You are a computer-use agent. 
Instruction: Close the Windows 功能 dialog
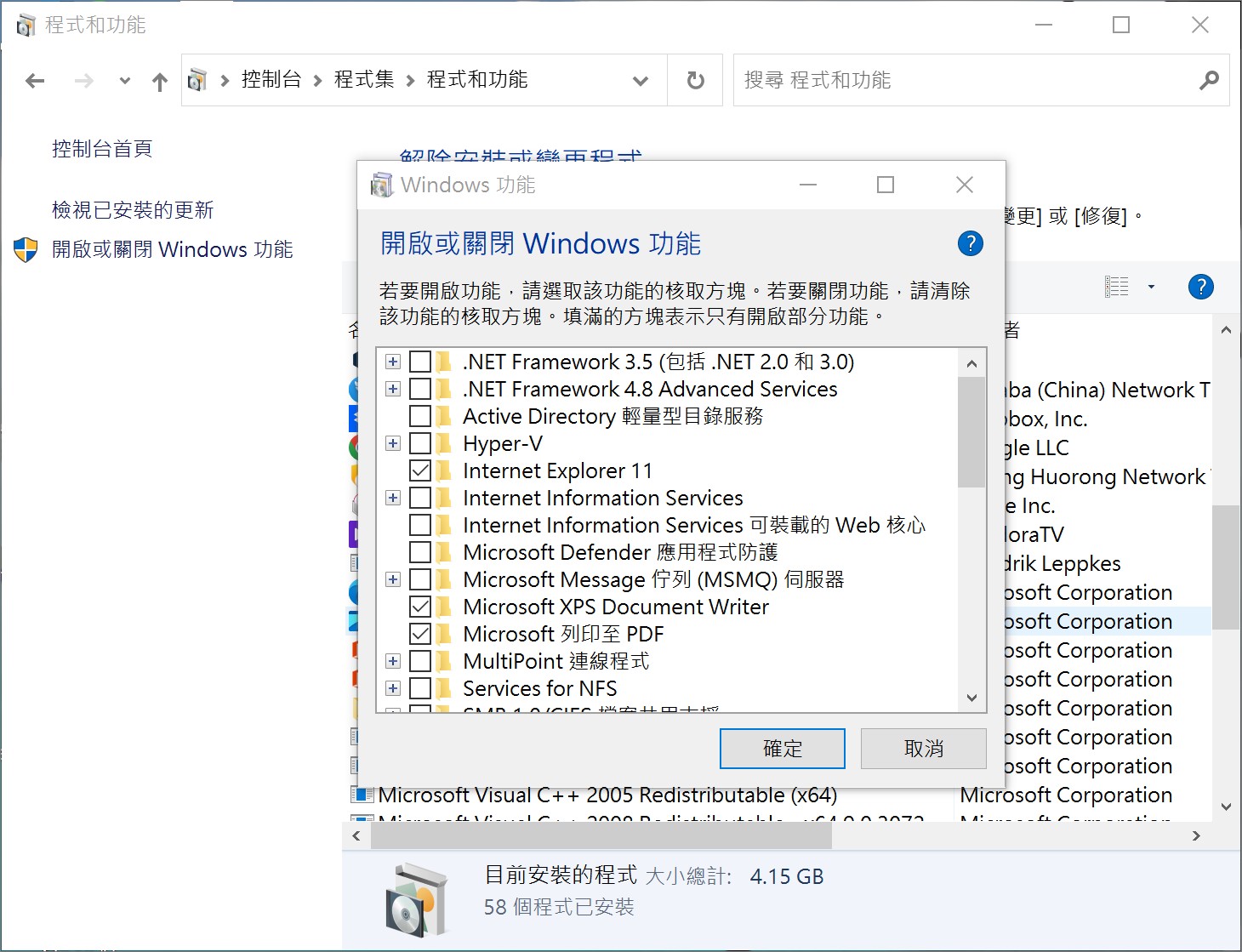click(x=964, y=185)
